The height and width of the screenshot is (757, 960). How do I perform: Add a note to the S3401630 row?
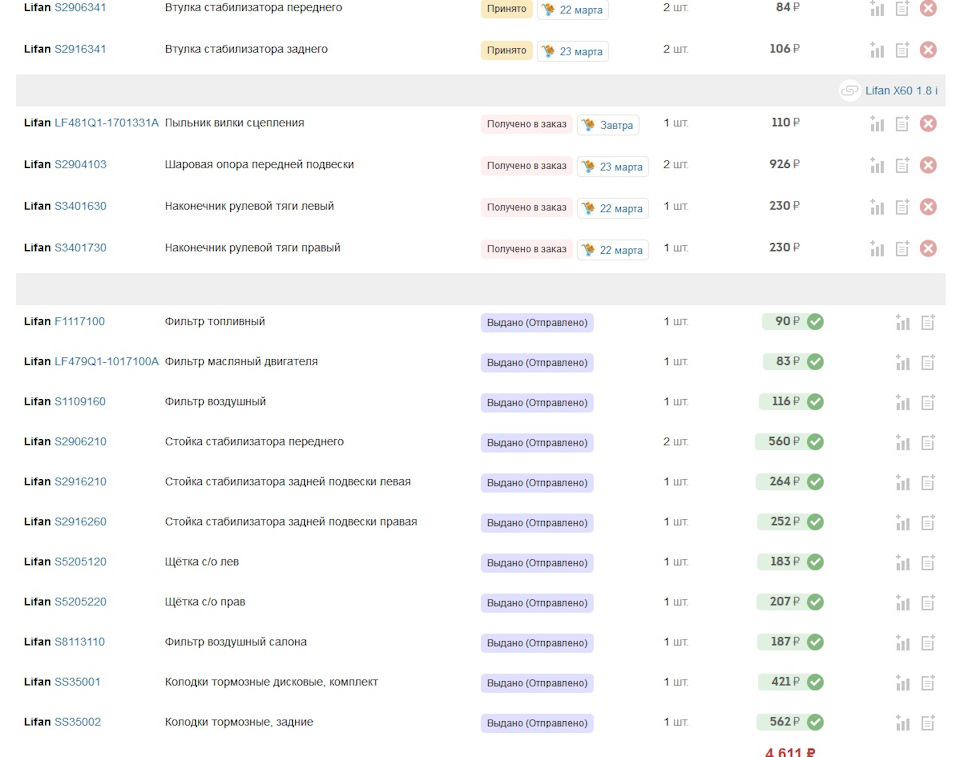902,207
